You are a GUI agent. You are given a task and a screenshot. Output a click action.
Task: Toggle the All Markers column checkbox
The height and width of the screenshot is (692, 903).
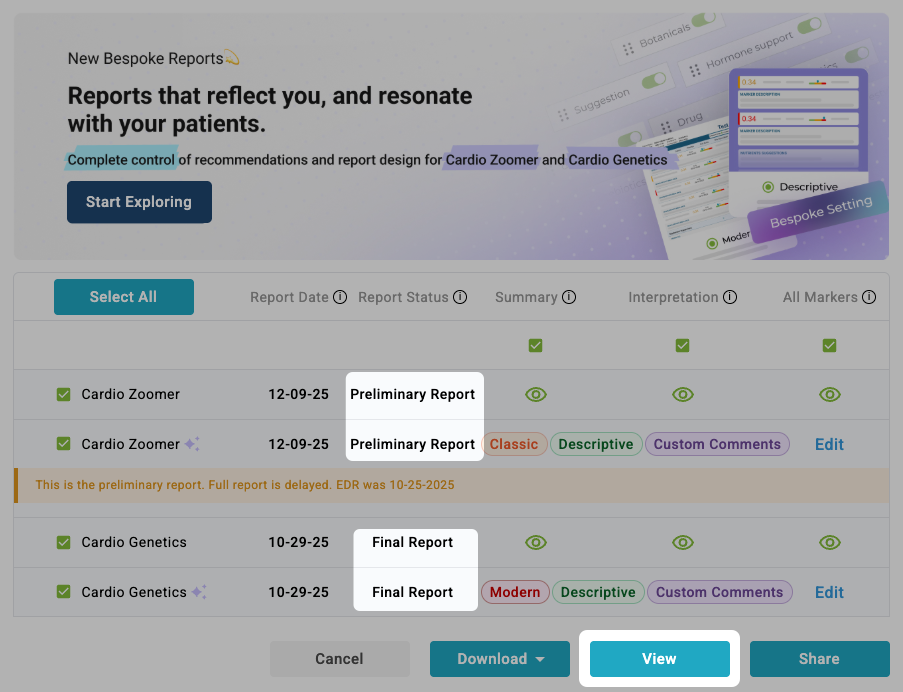pos(830,346)
